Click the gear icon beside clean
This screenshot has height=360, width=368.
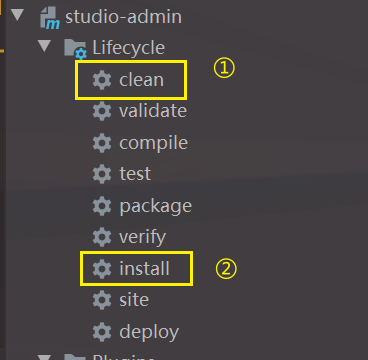pyautogui.click(x=102, y=80)
